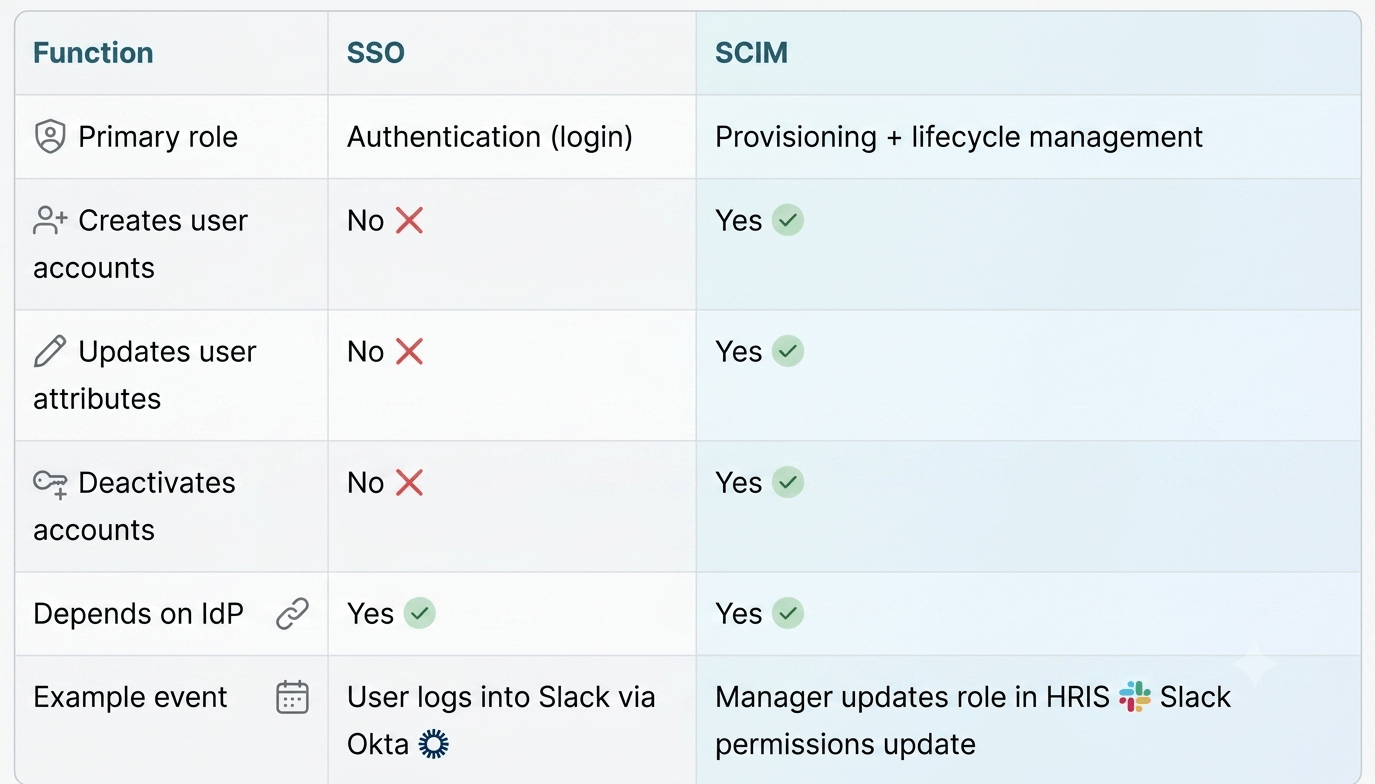Click the red X in SSO Deactivates accounts row
Image resolution: width=1375 pixels, height=784 pixels.
pos(409,482)
